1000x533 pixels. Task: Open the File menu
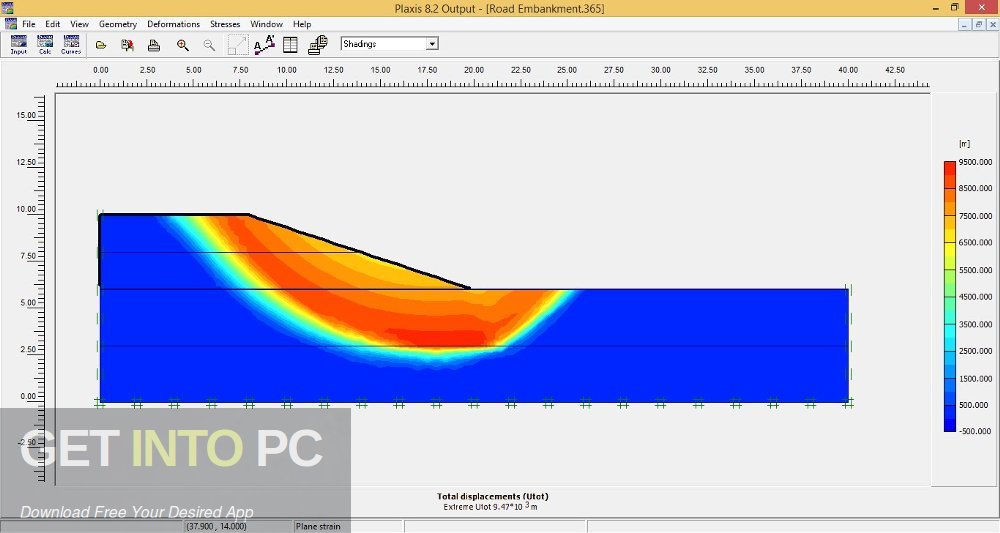[29, 24]
